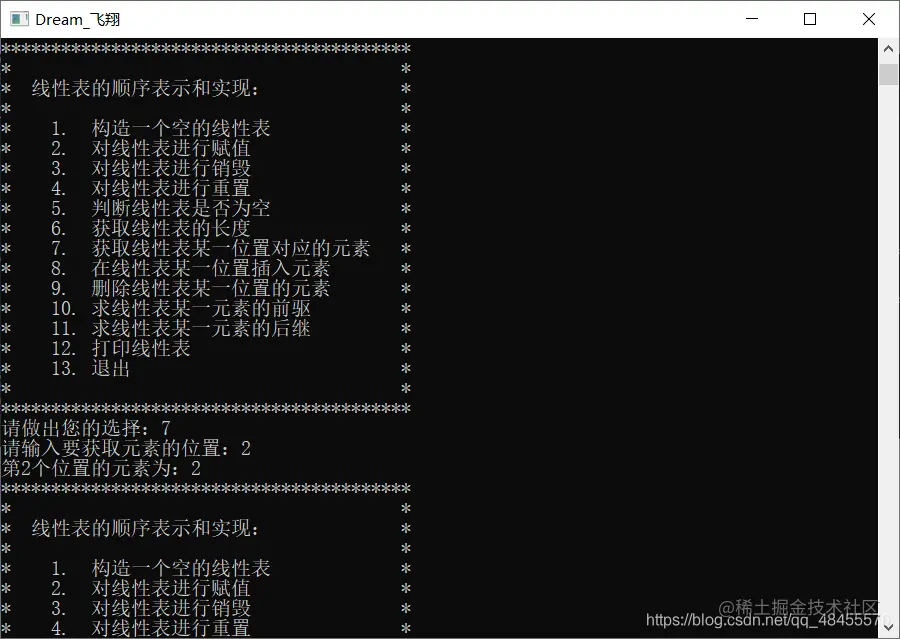Click menu line 1 构造一个空的线性表
The height and width of the screenshot is (639, 900).
coord(160,128)
